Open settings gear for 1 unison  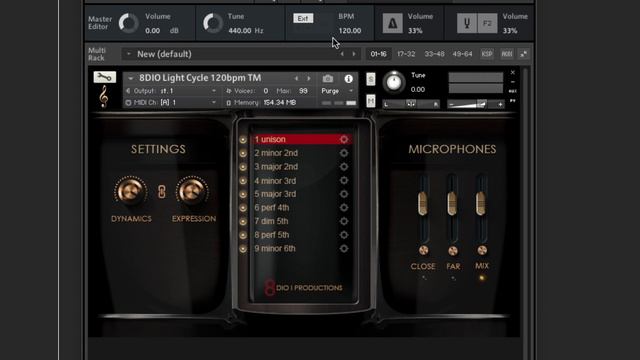tap(344, 139)
